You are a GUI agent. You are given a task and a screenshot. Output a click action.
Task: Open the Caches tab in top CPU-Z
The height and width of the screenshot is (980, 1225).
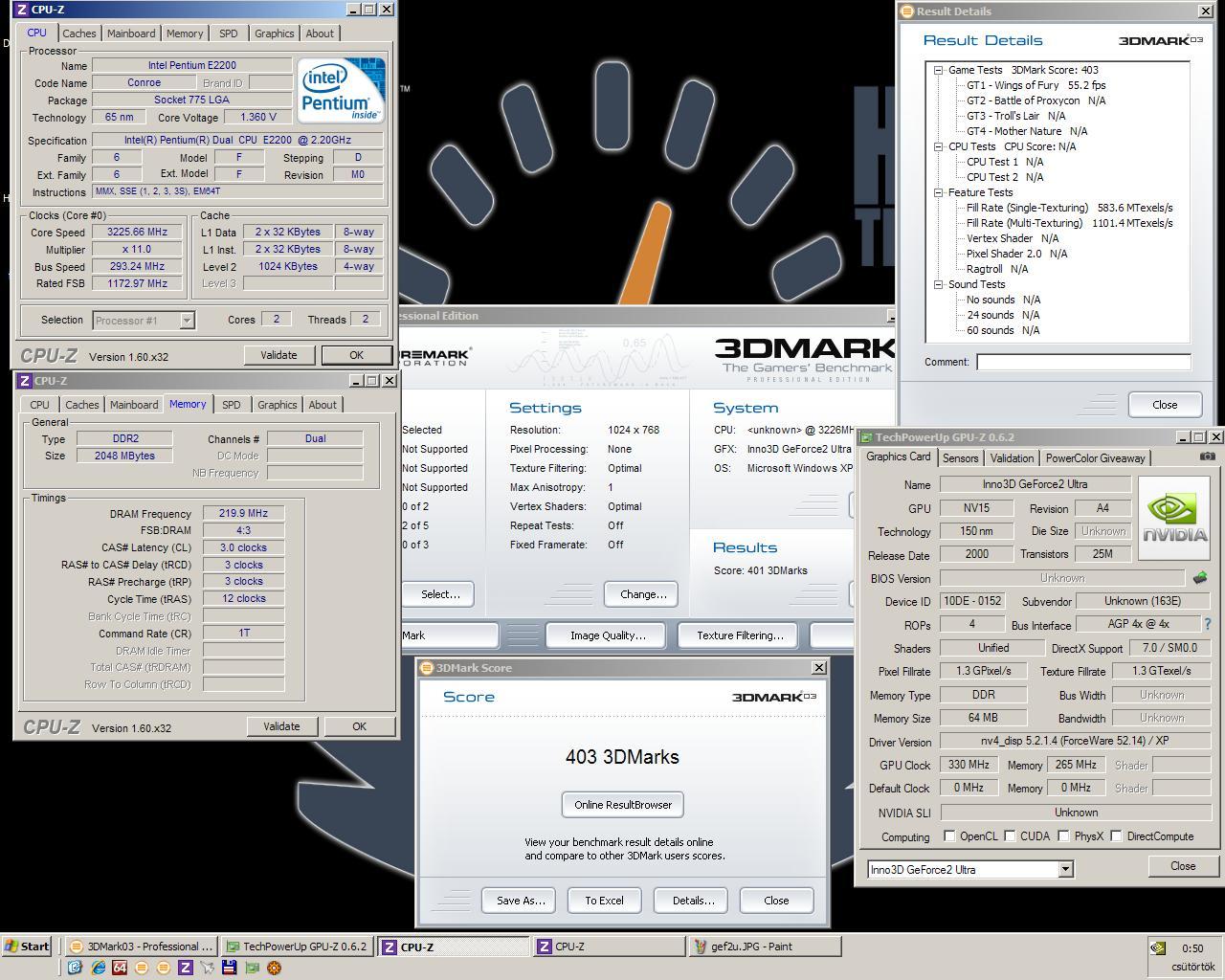[78, 33]
